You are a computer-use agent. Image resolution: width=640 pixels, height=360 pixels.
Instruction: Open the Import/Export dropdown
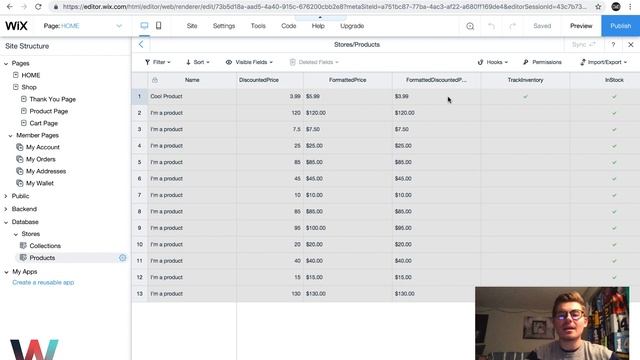[603, 62]
